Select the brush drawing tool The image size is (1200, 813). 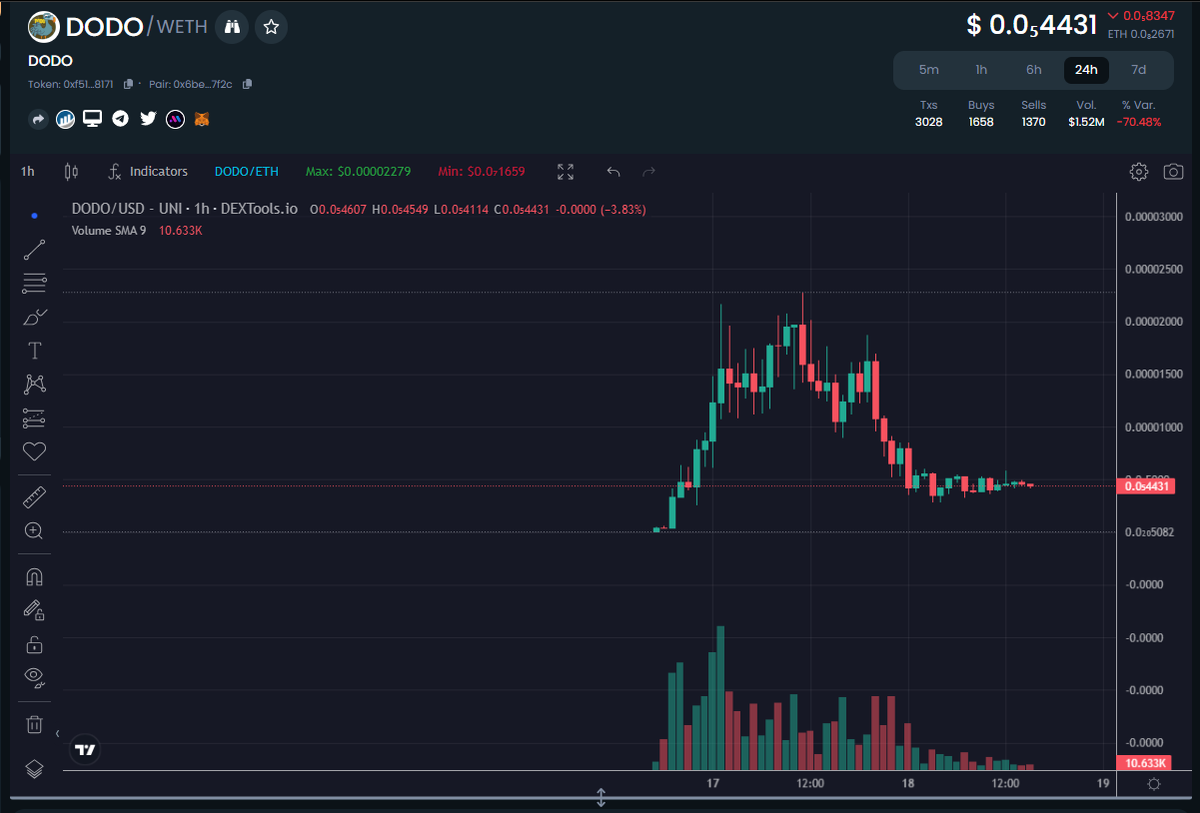[x=34, y=317]
